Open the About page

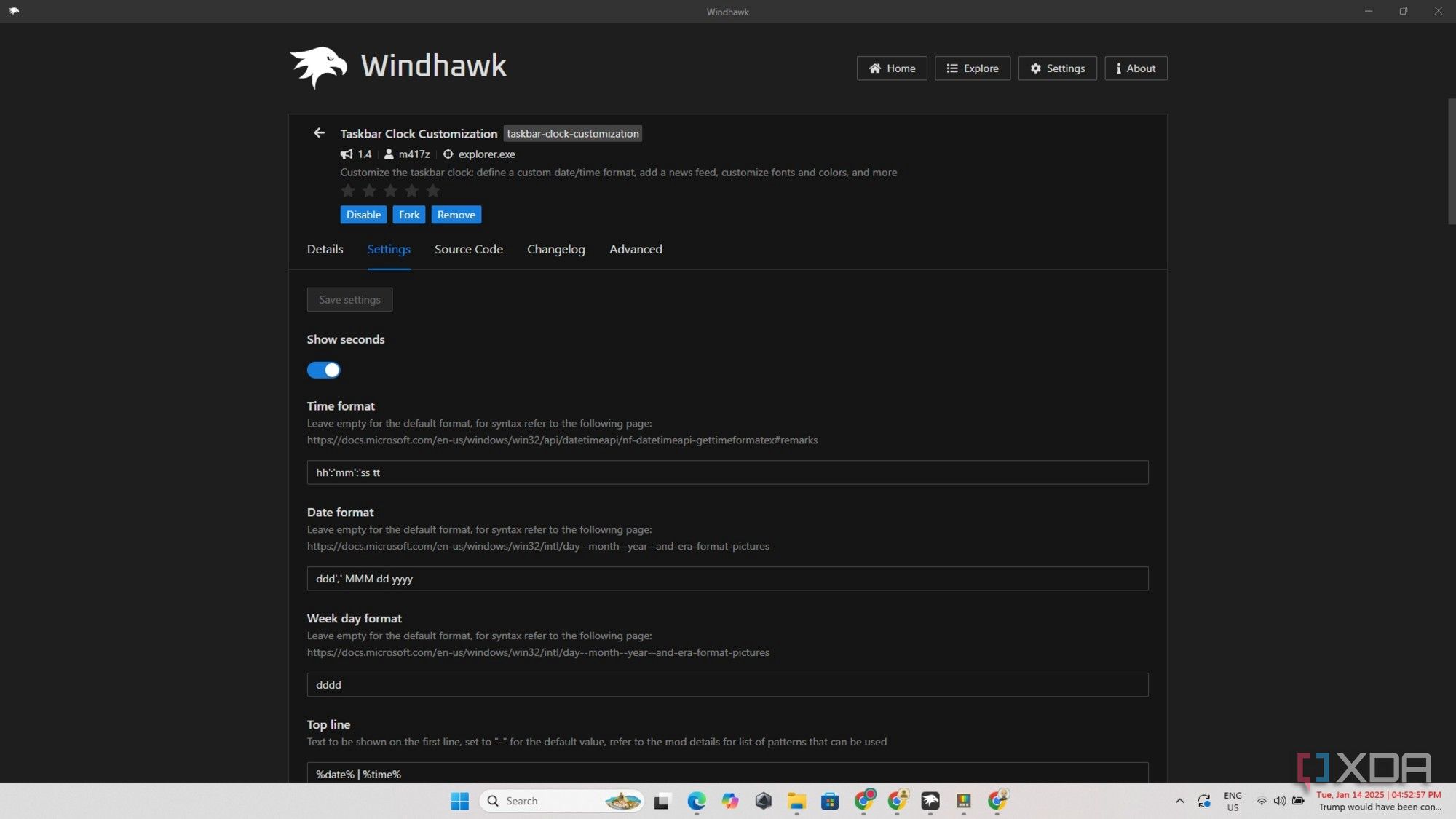1136,68
